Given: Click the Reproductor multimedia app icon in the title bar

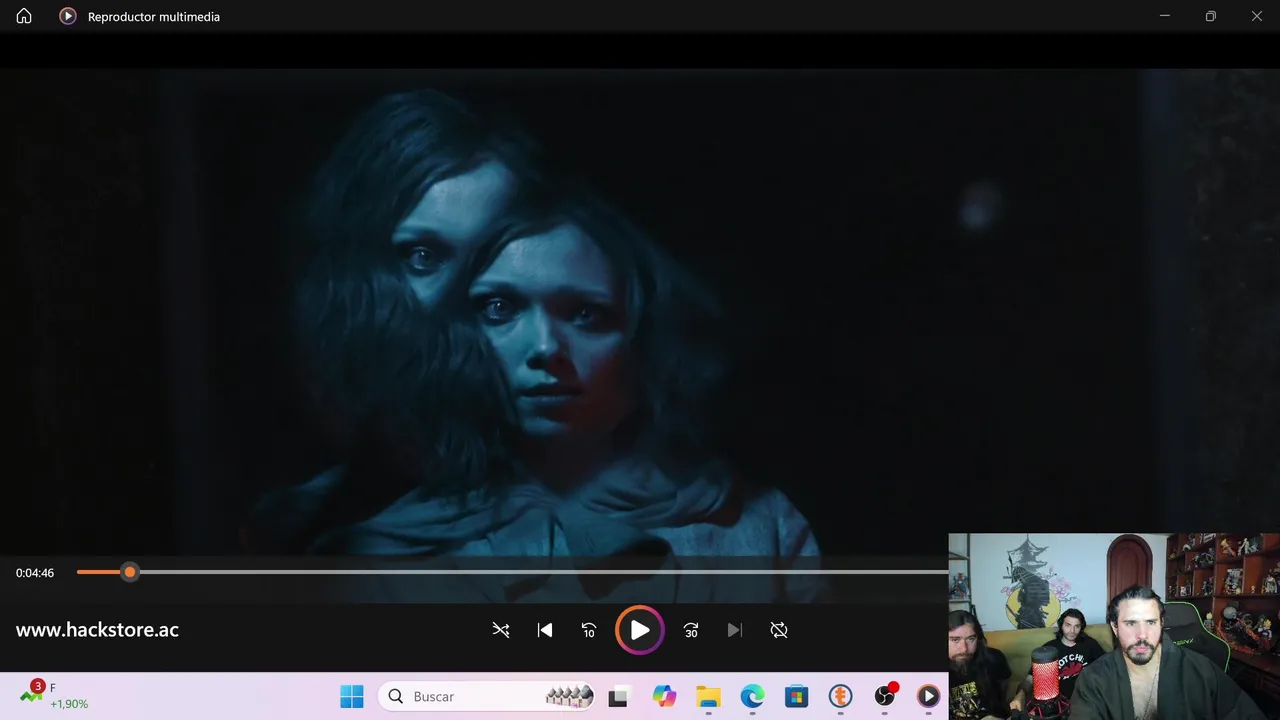Looking at the screenshot, I should click(x=68, y=16).
